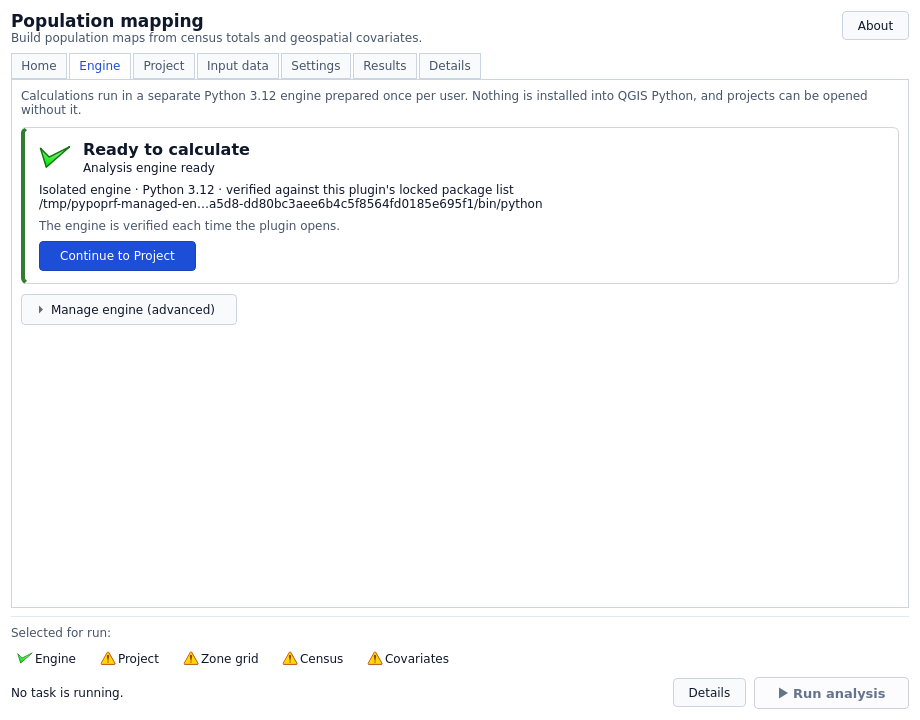The width and height of the screenshot is (920, 720).
Task: Click the engine python path text
Action: [290, 204]
